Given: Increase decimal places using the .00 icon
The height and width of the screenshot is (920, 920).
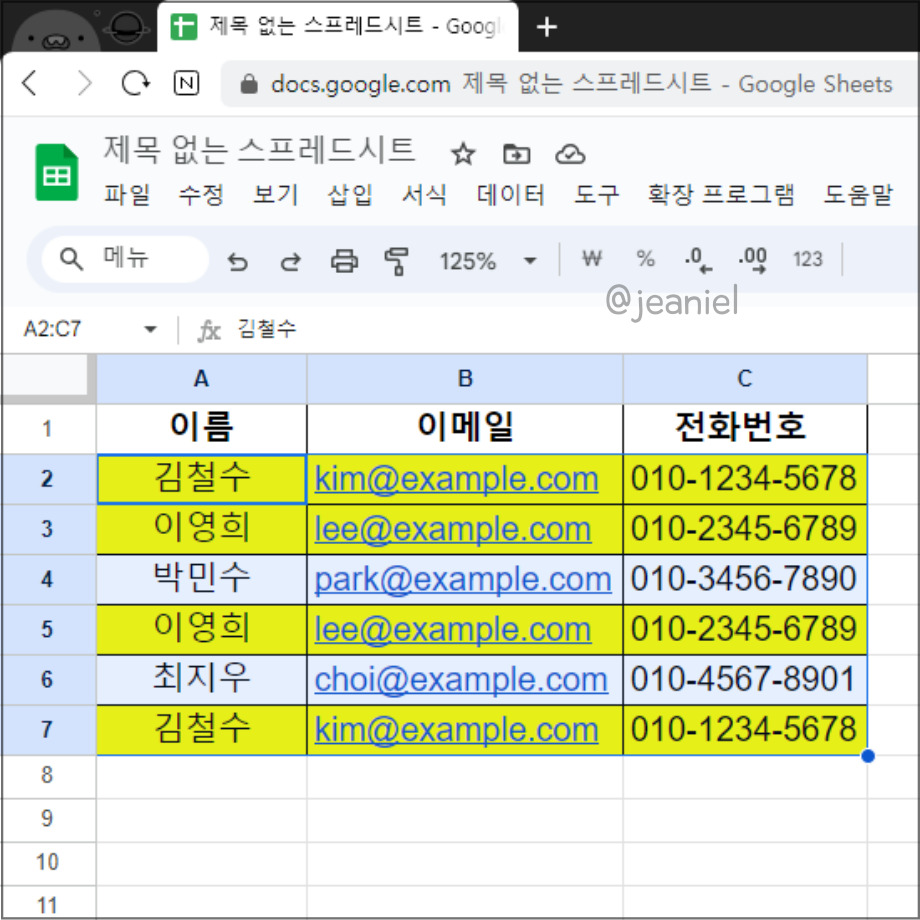Looking at the screenshot, I should click(x=751, y=259).
